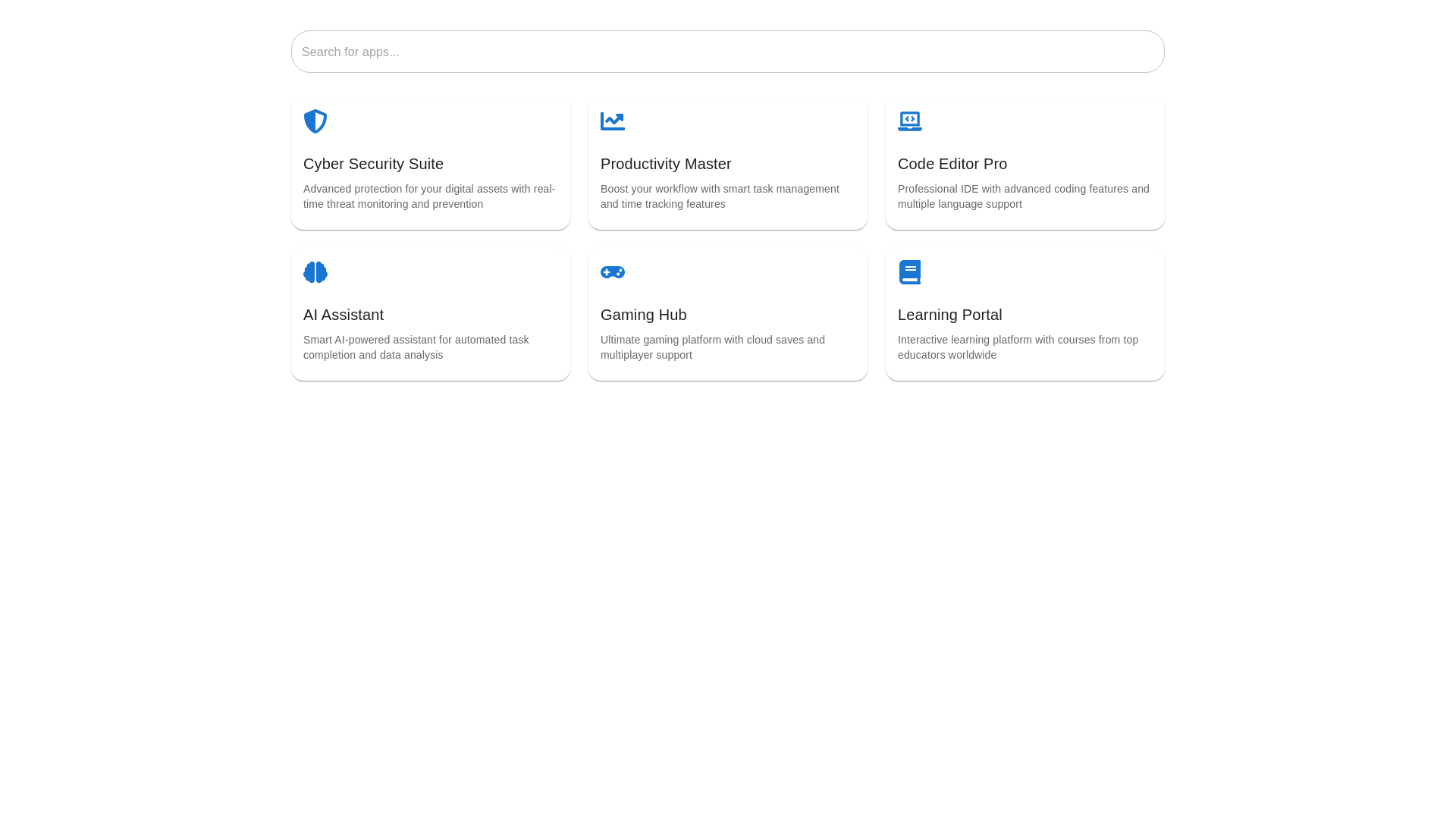Click the brain icon for AI Assistant
The width and height of the screenshot is (1456, 819).
(315, 272)
